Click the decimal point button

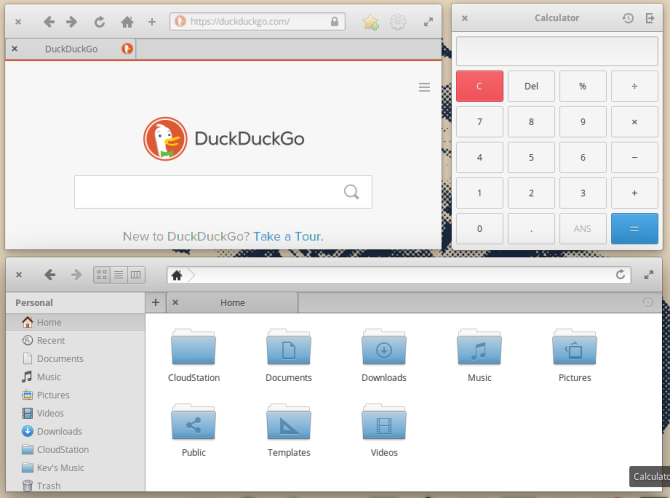coord(531,229)
